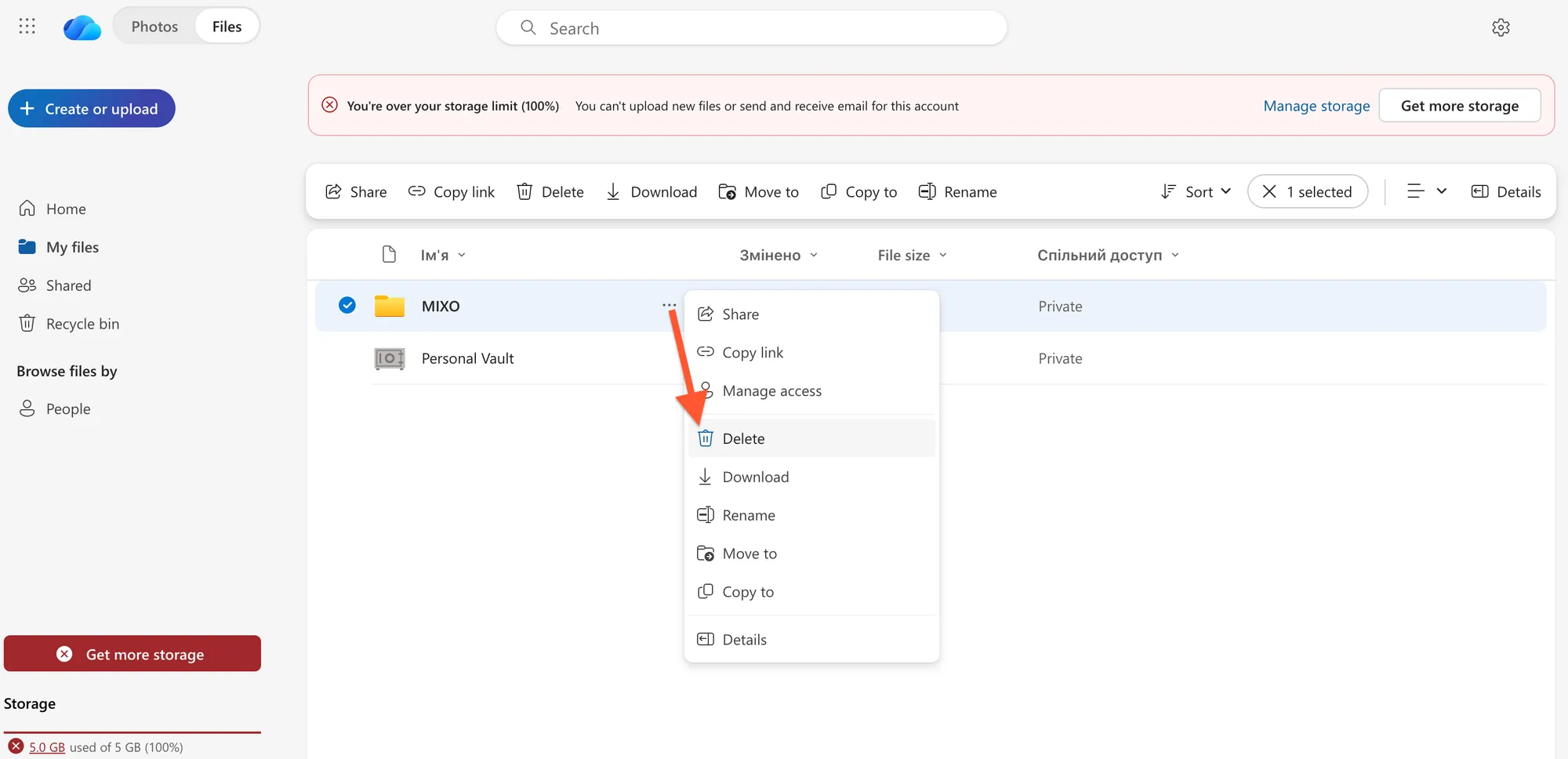Select Manage access in context menu
The width and height of the screenshot is (1568, 759).
(771, 390)
